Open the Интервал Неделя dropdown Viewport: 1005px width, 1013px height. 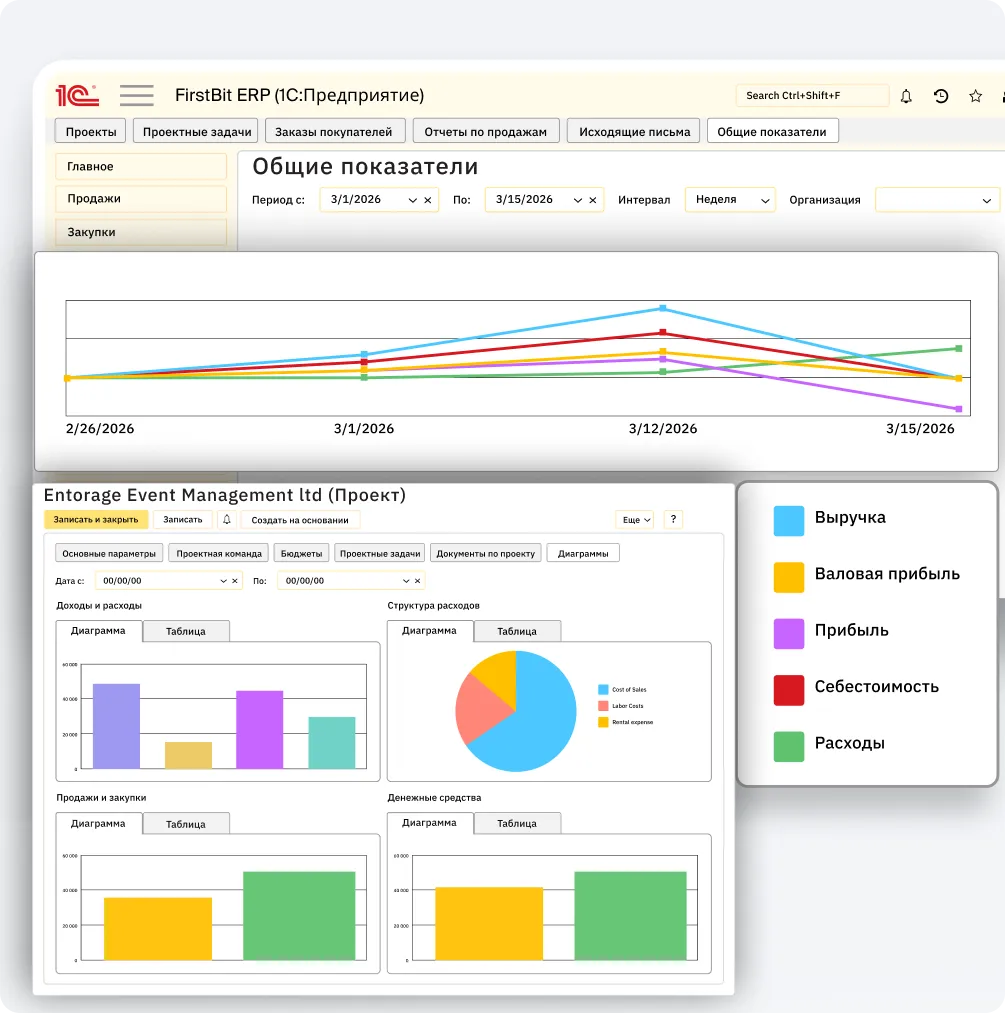click(730, 200)
